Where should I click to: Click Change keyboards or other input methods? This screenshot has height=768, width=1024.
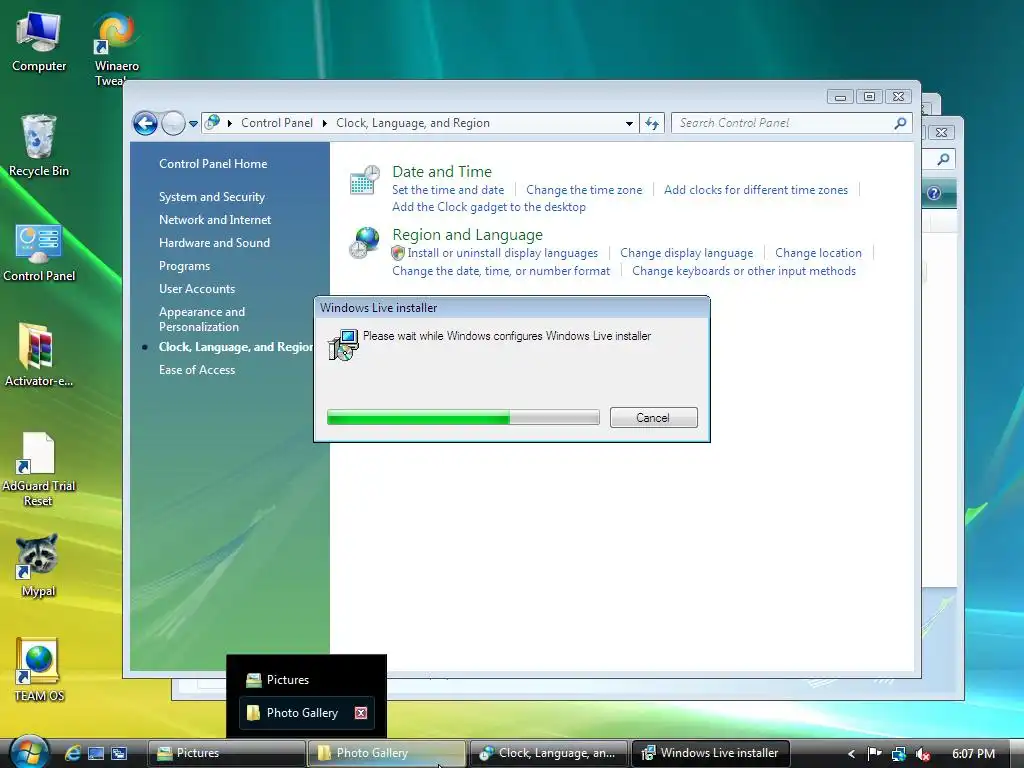click(744, 270)
